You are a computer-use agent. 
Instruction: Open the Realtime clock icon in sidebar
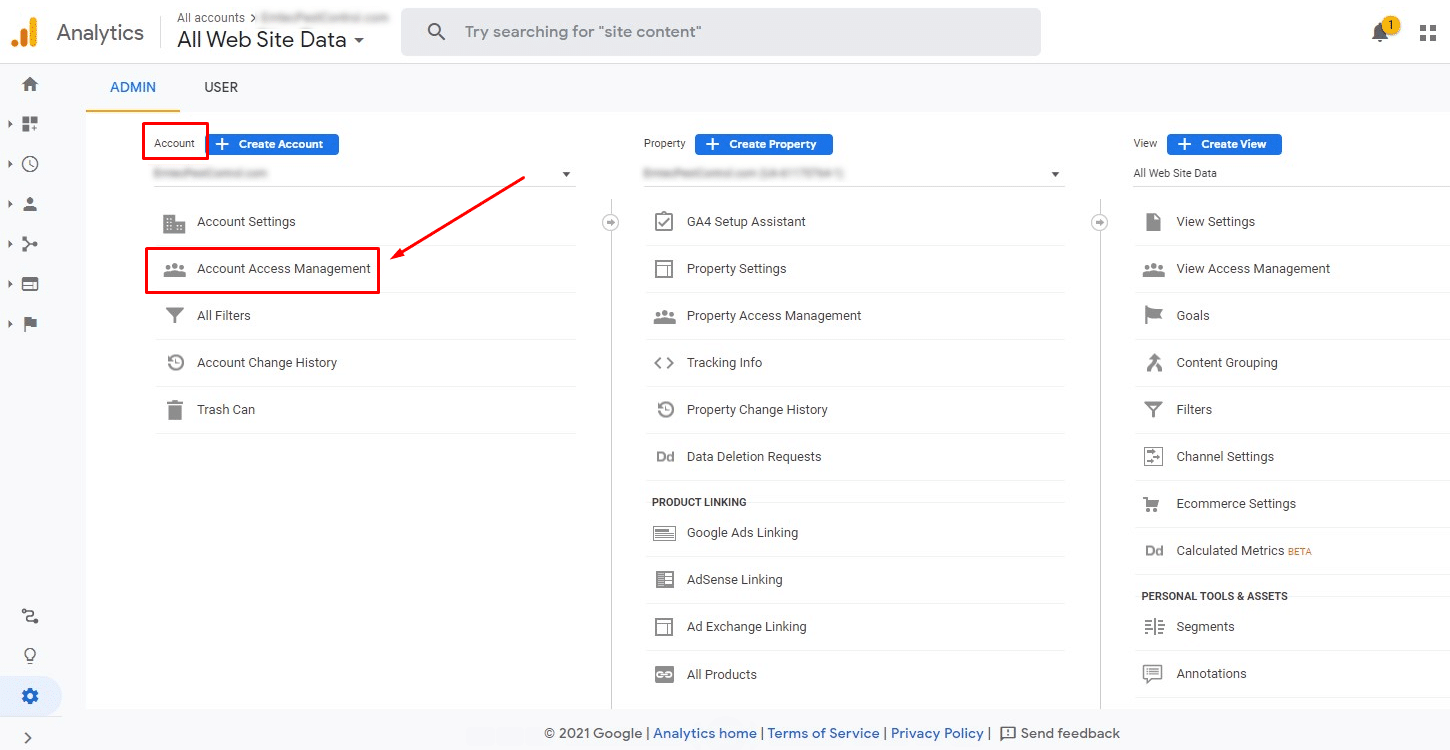(30, 164)
